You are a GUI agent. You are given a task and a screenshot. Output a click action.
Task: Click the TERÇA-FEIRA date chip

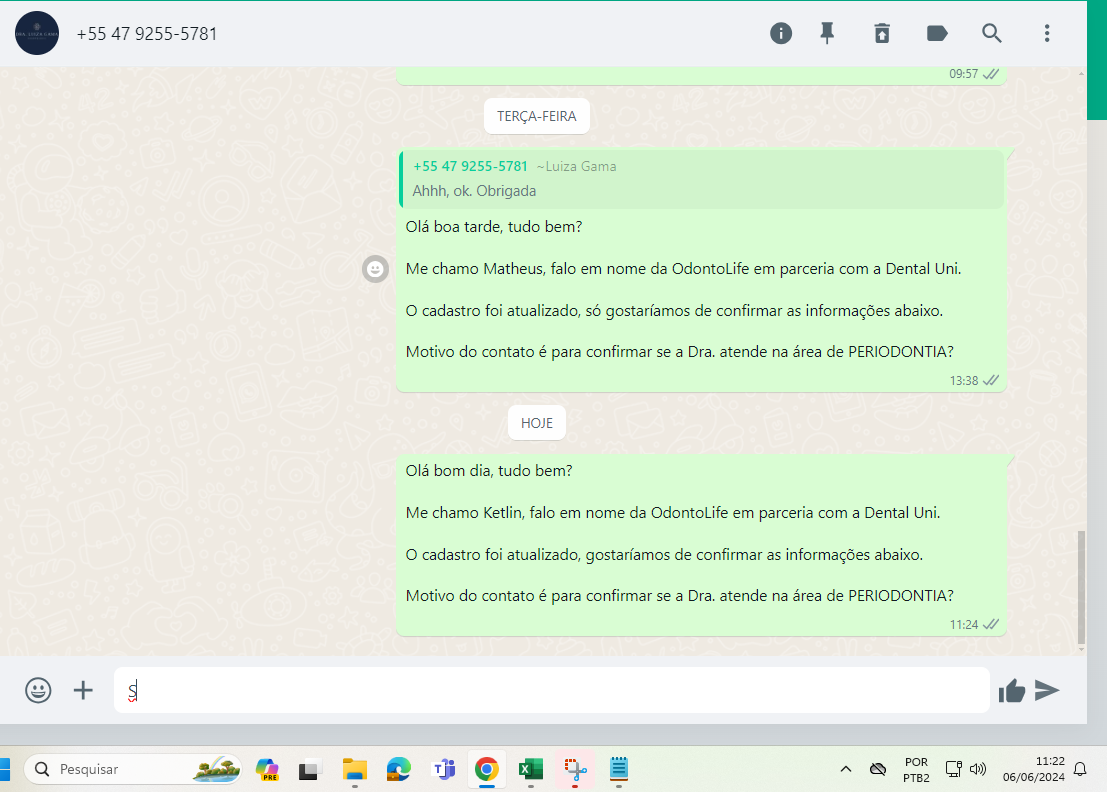point(537,116)
